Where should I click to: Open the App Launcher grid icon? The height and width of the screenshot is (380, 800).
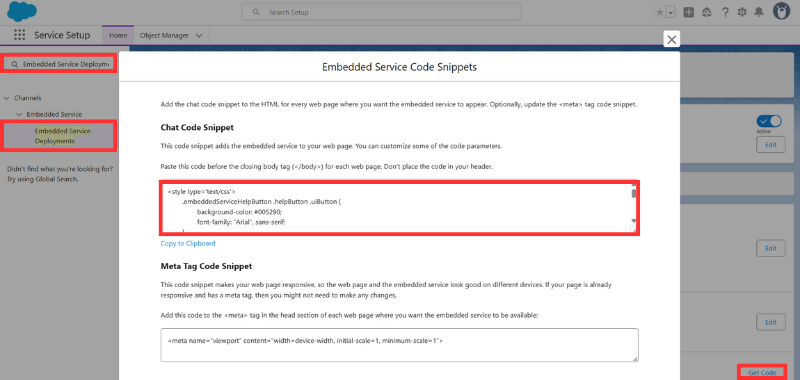click(19, 35)
